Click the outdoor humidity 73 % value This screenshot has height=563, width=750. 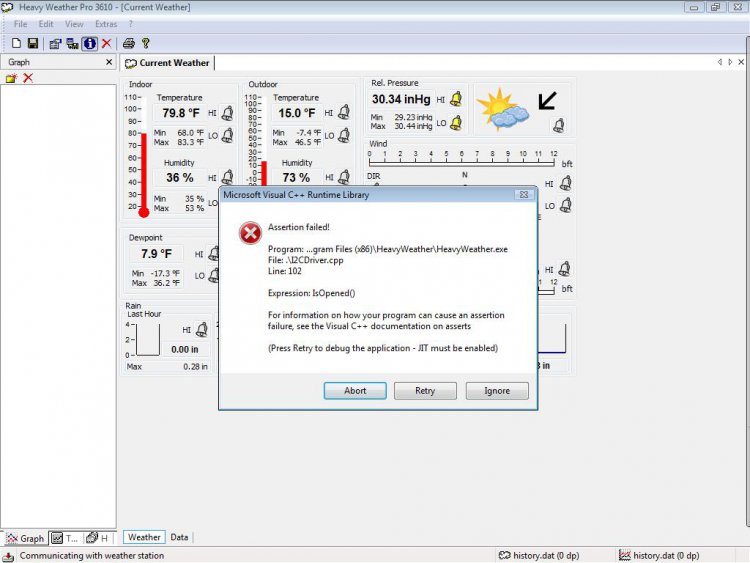coord(296,177)
